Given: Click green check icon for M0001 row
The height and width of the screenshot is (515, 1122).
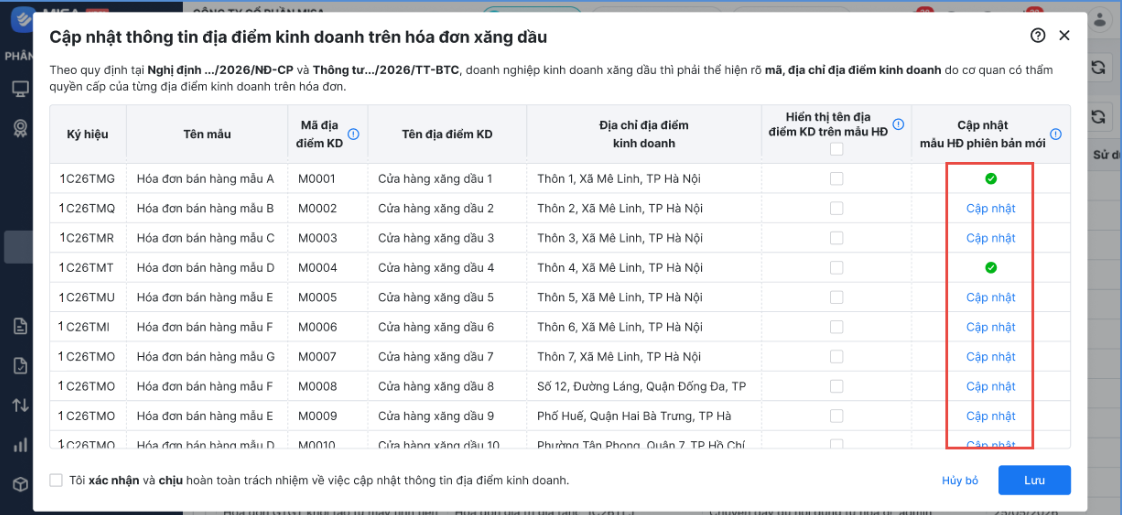Looking at the screenshot, I should (x=990, y=179).
